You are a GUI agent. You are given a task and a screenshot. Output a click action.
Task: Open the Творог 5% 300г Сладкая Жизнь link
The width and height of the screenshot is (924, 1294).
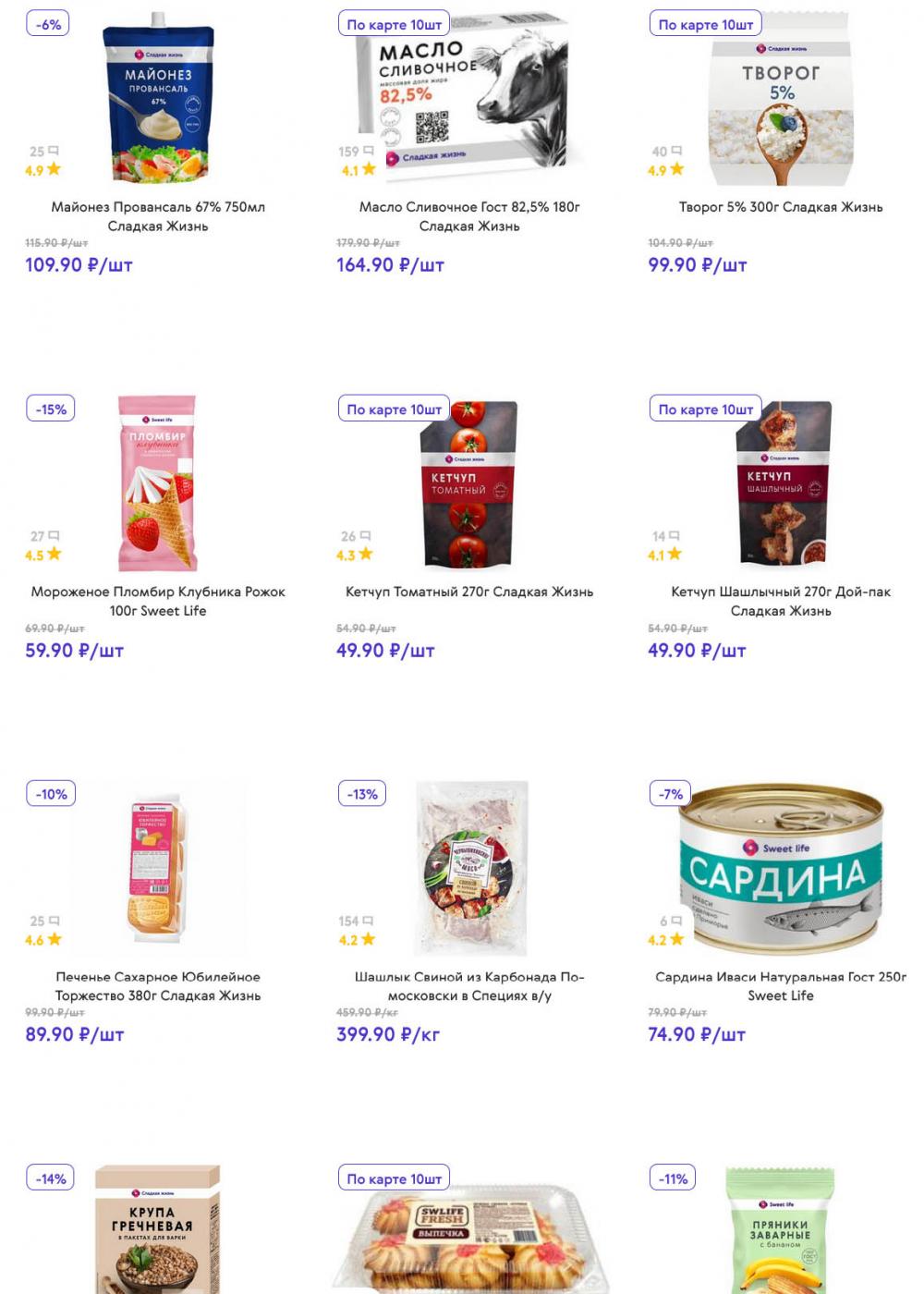[x=781, y=207]
